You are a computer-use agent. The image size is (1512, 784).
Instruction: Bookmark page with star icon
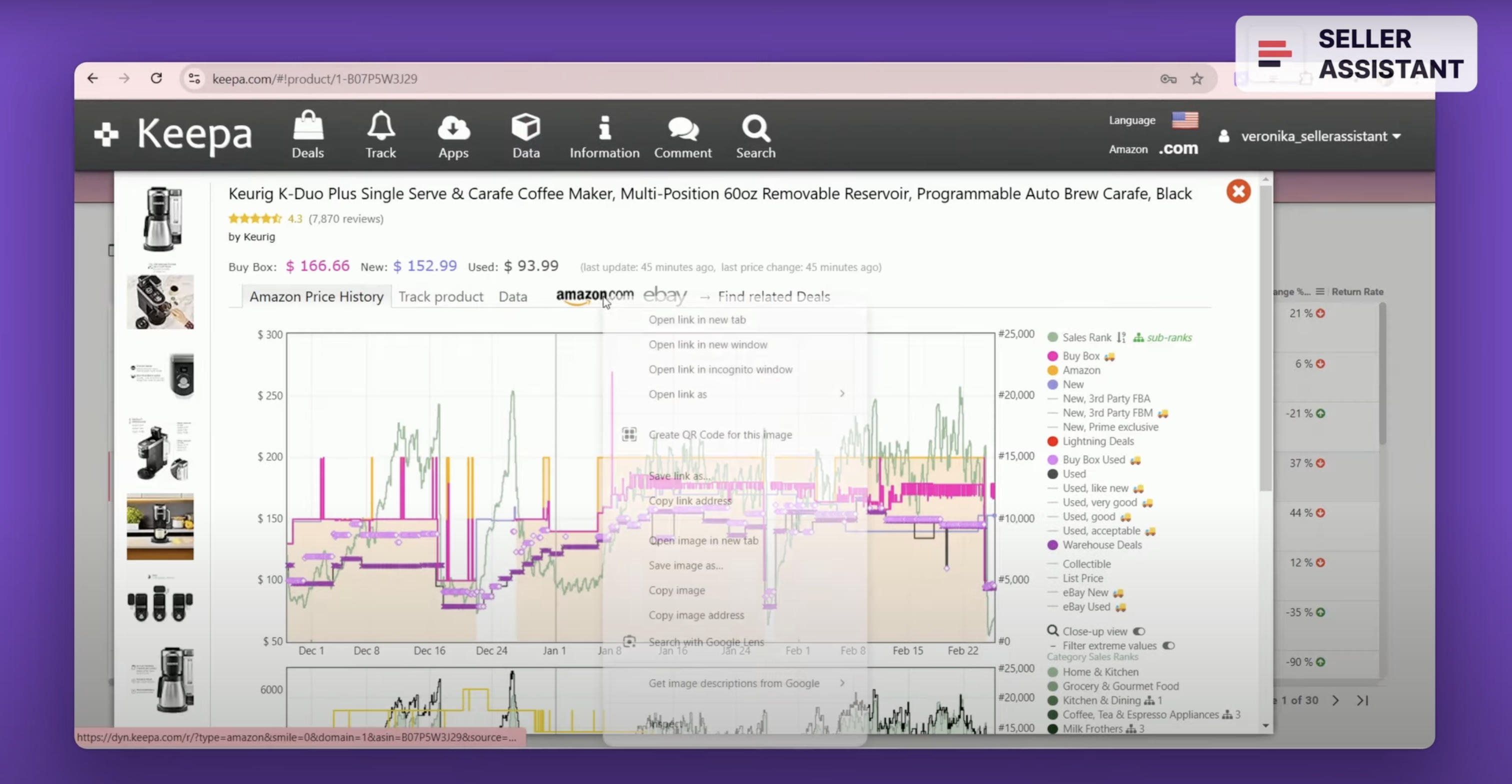coord(1197,78)
